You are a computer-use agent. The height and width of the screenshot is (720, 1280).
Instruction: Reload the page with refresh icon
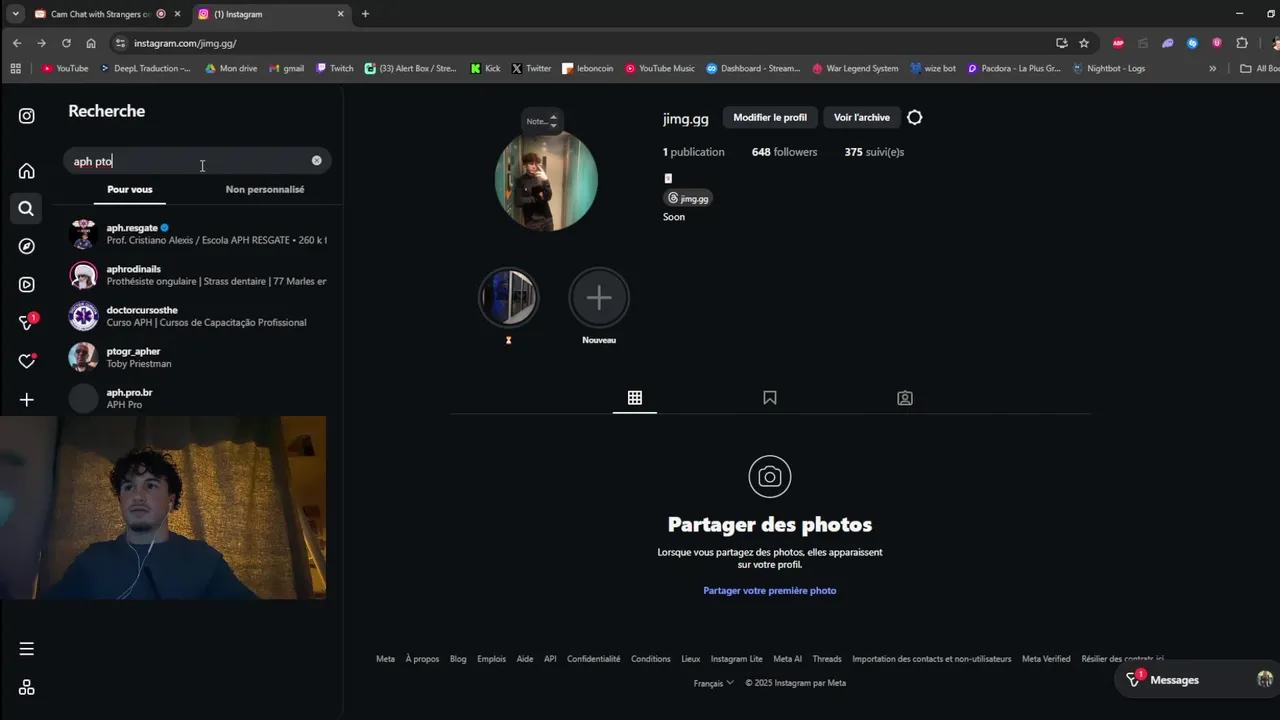(66, 43)
